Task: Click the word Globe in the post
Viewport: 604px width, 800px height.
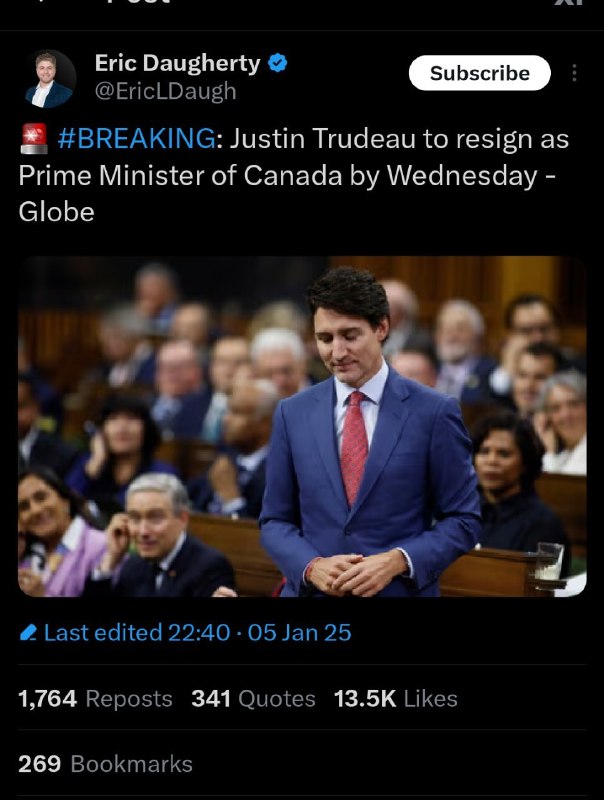Action: pos(57,212)
